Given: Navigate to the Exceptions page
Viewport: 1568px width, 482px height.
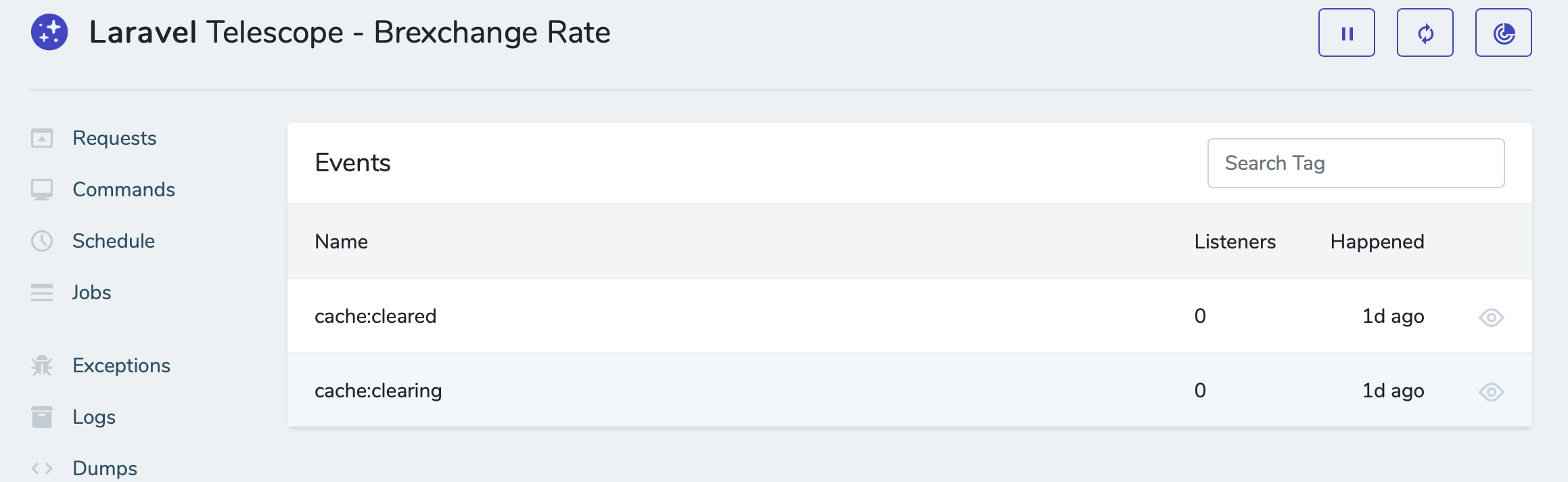Looking at the screenshot, I should (121, 366).
